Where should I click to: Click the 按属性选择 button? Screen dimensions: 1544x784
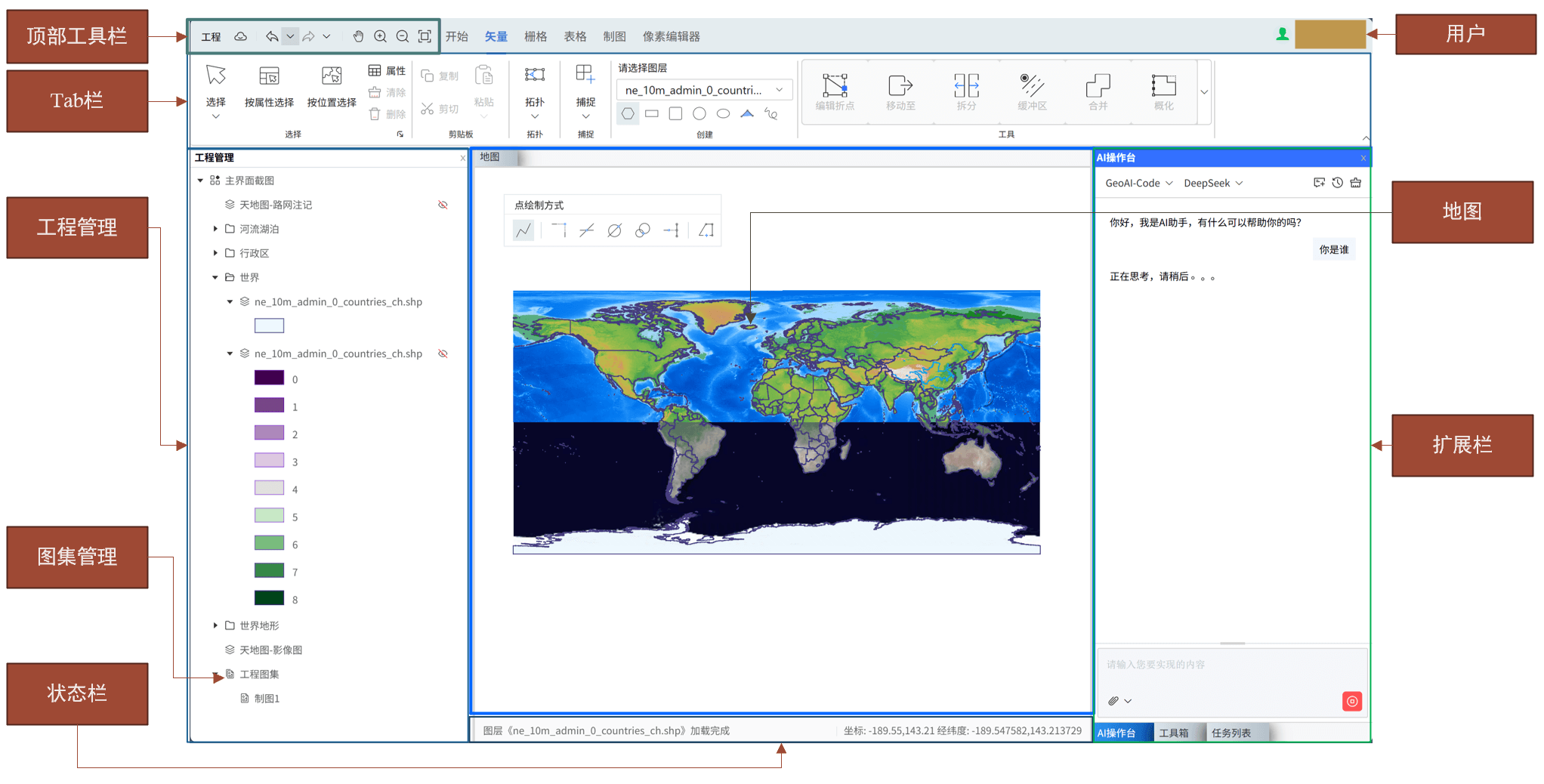point(269,88)
